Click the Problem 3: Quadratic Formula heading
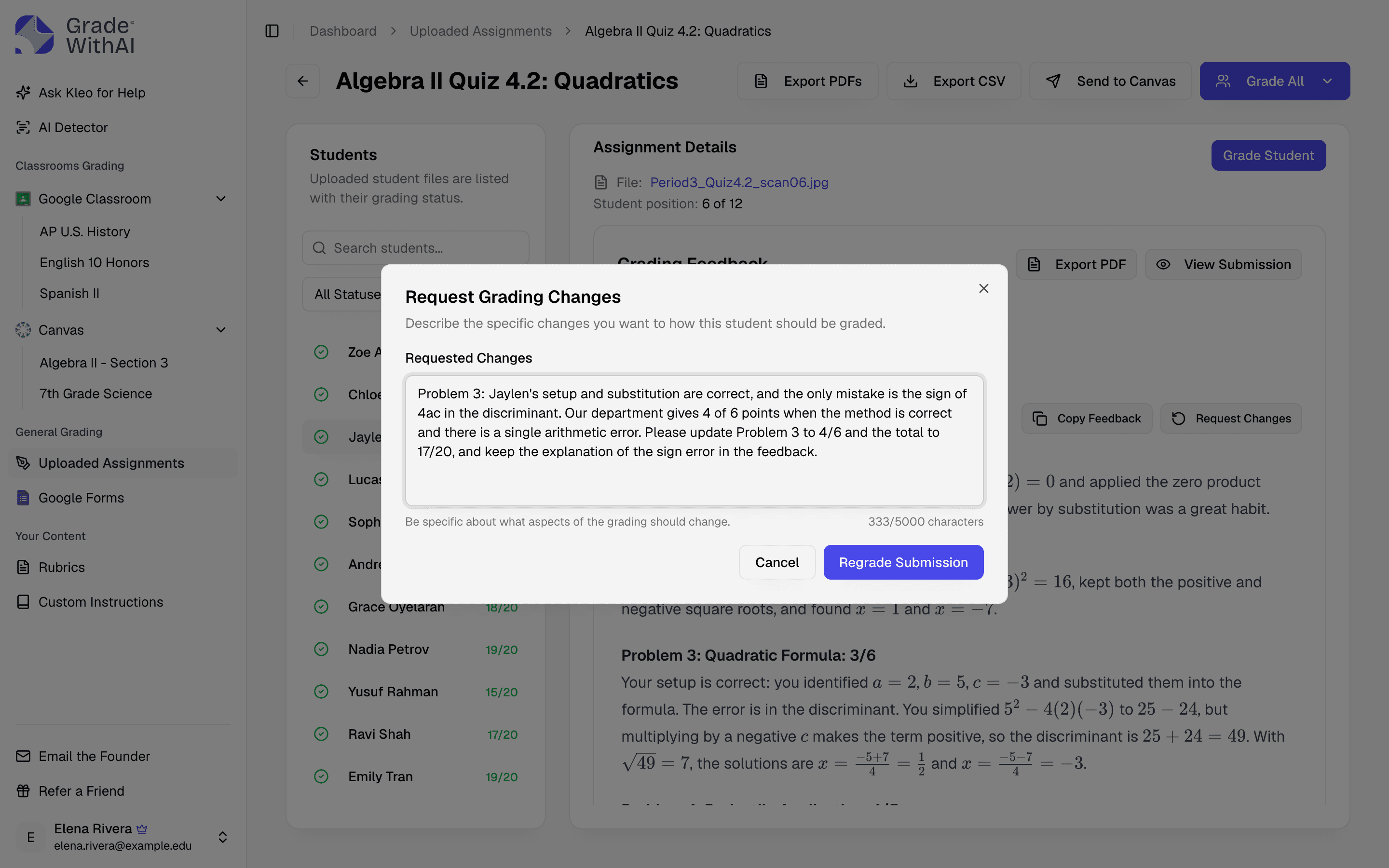 749,655
